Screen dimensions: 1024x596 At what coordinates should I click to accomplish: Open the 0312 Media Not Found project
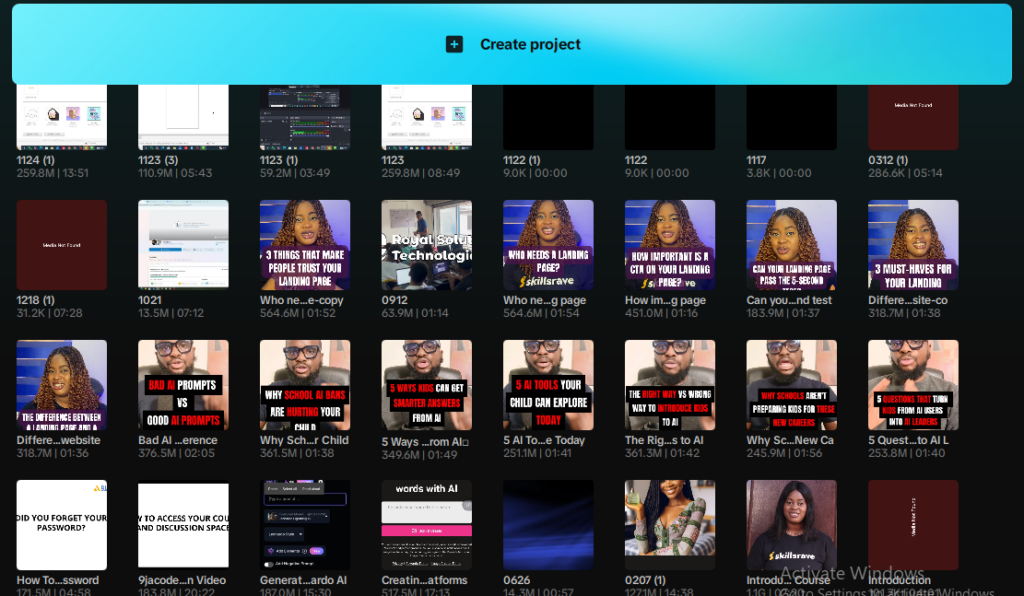pyautogui.click(x=913, y=118)
